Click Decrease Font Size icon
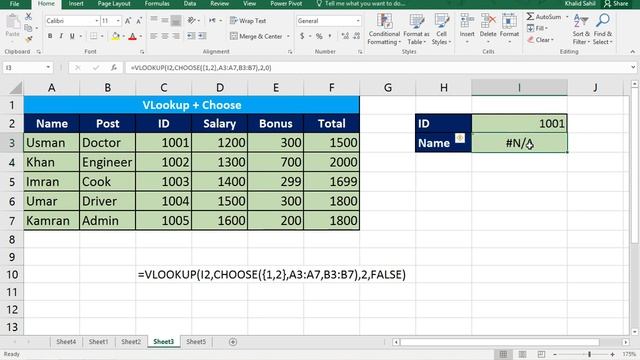This screenshot has height=360, width=640. 139,21
